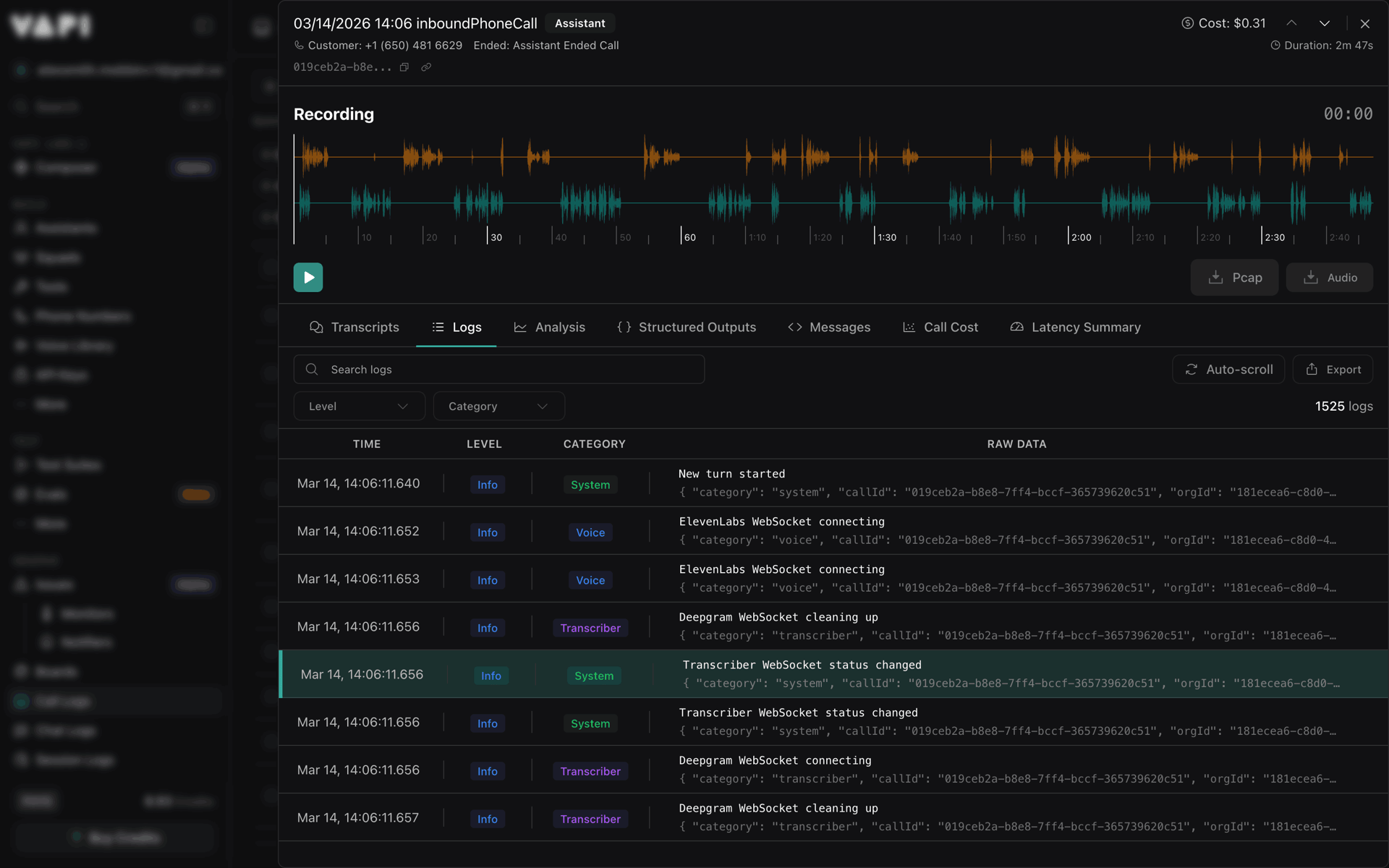
Task: Seek to the 60 second waveform marker
Action: click(689, 237)
